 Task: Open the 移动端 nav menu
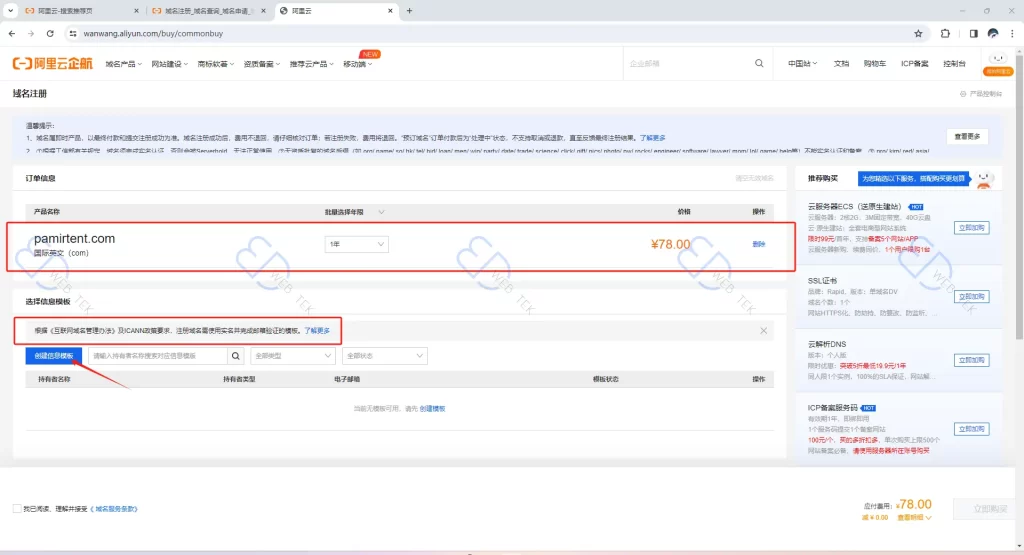click(x=358, y=64)
